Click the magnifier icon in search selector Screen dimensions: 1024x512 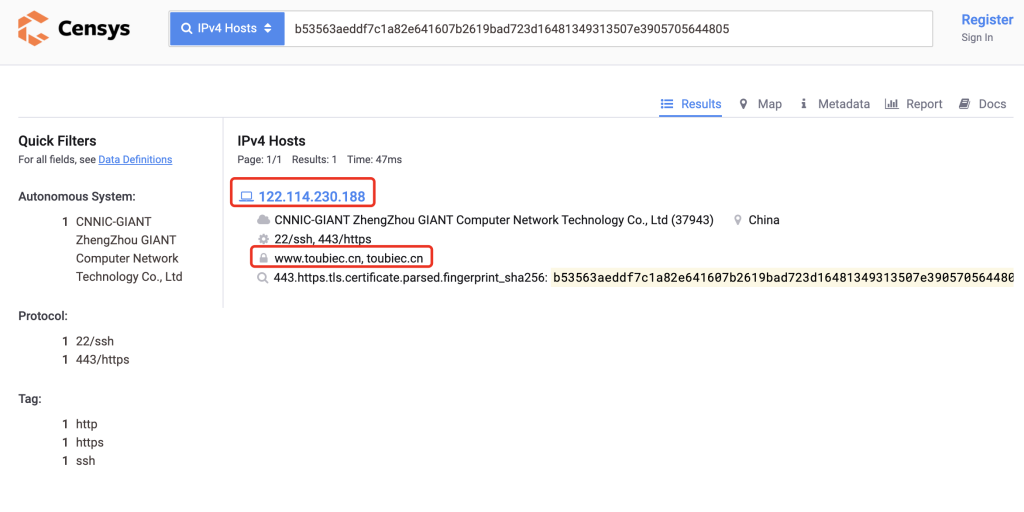tap(186, 29)
